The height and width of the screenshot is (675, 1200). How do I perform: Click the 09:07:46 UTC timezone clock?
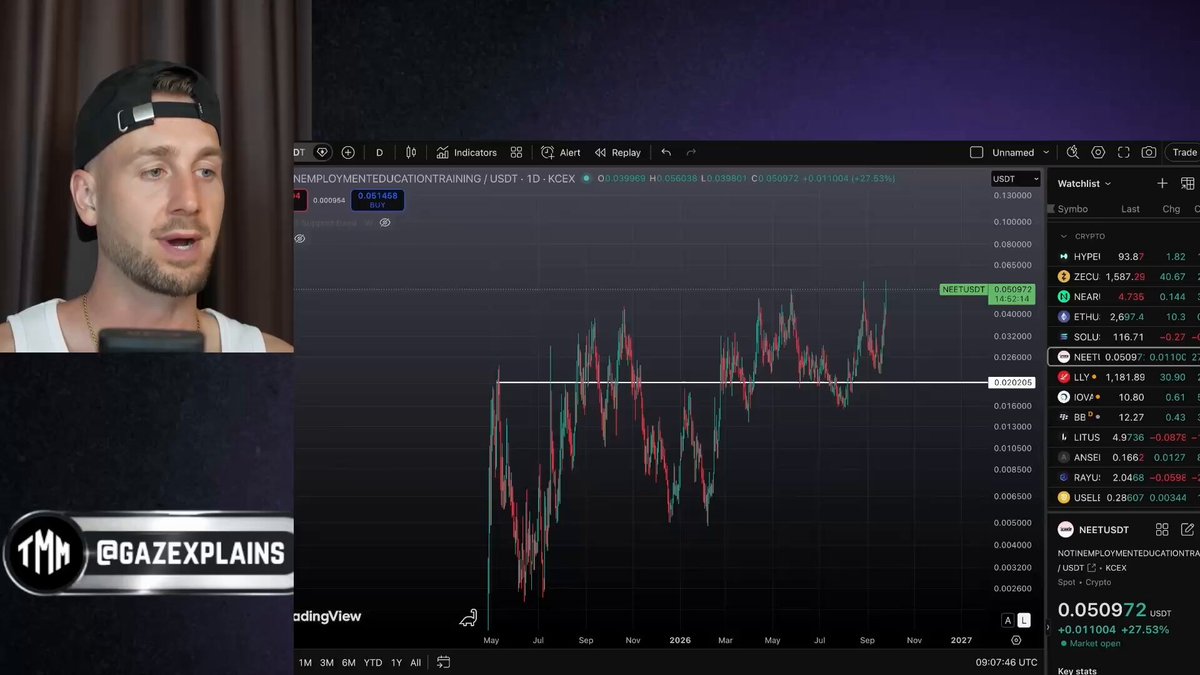click(x=1006, y=662)
